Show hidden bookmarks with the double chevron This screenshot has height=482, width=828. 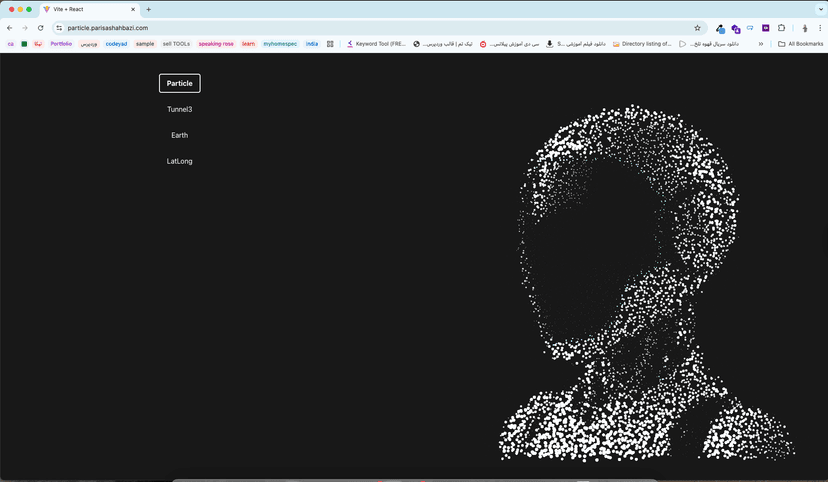(761, 44)
